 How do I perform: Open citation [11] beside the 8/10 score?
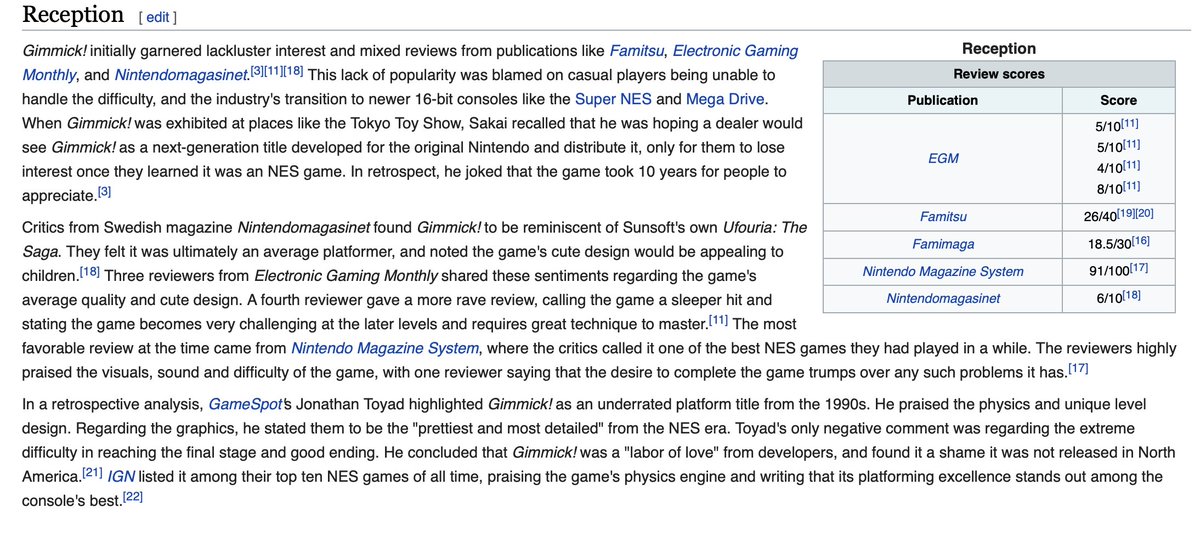(x=1130, y=185)
